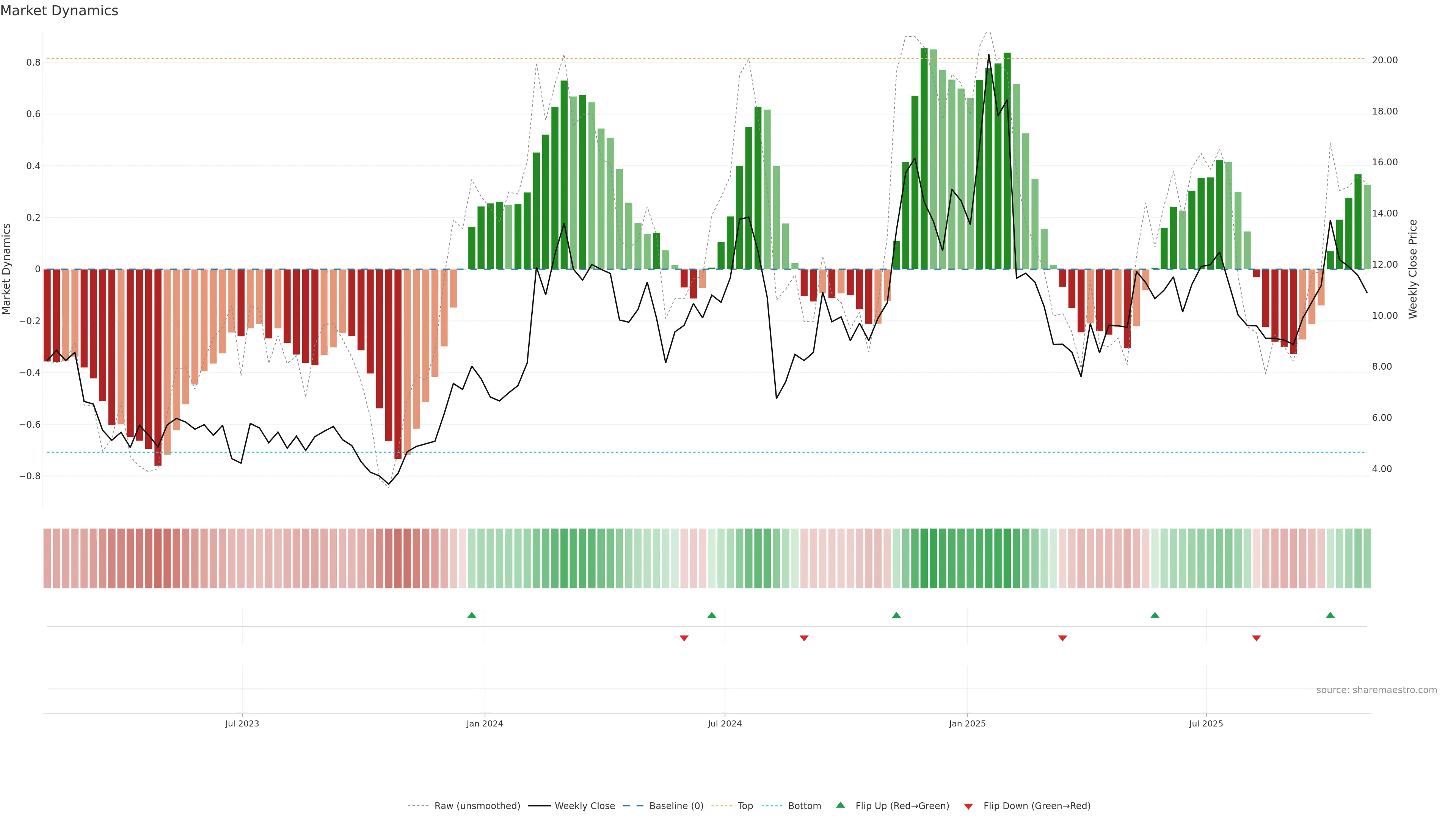Toggle the Top legend entry
Screen dimensions: 1456x819
pyautogui.click(x=745, y=806)
